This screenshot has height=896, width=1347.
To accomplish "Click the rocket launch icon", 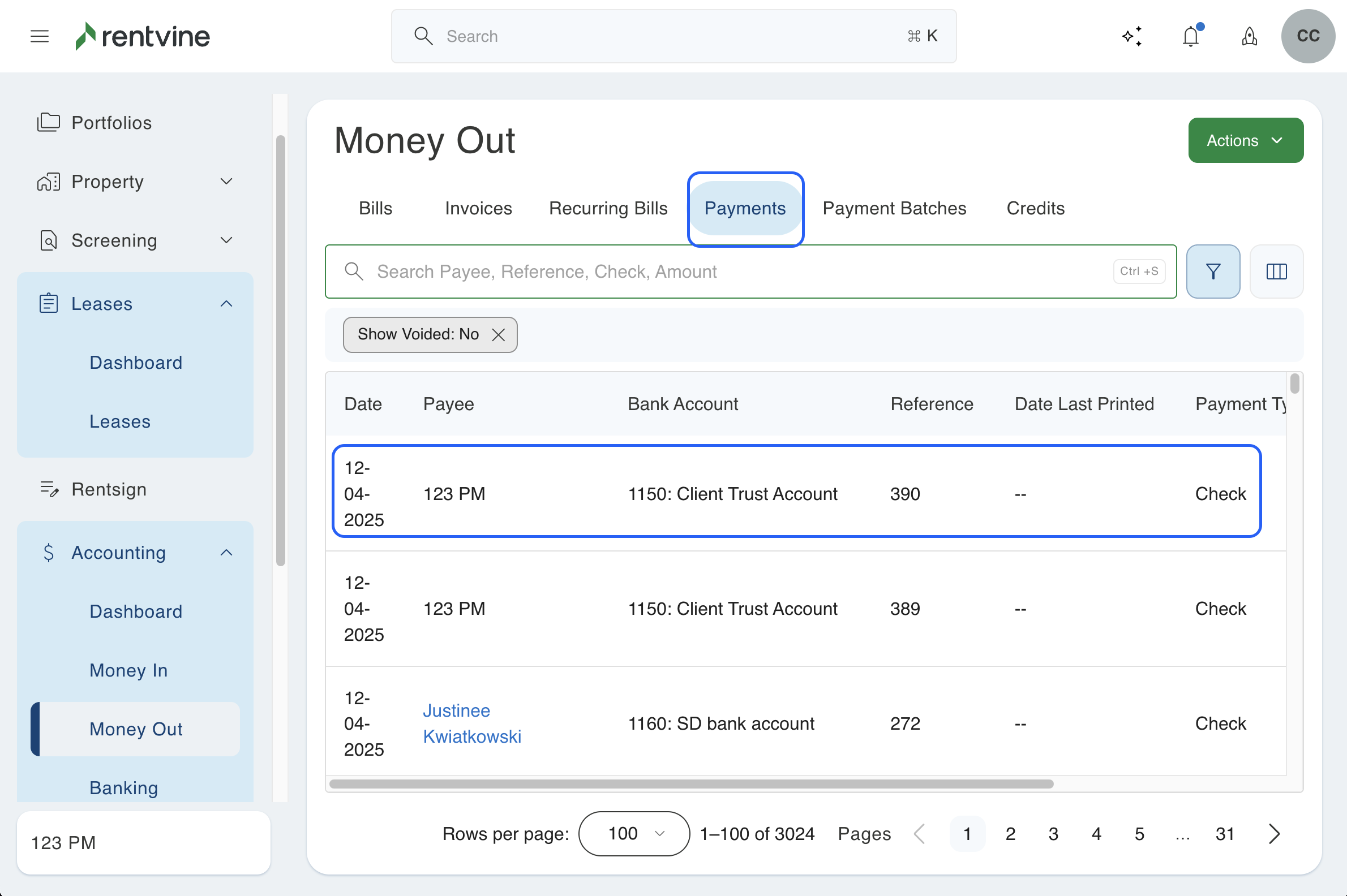I will click(x=1249, y=36).
